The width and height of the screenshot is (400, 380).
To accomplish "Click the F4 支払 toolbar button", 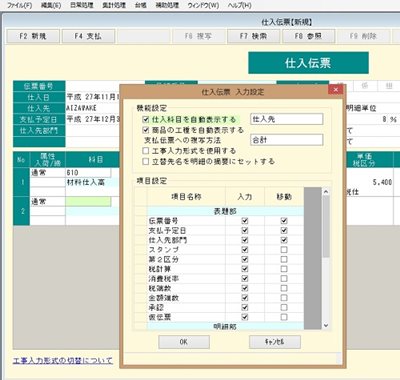I will (x=88, y=36).
